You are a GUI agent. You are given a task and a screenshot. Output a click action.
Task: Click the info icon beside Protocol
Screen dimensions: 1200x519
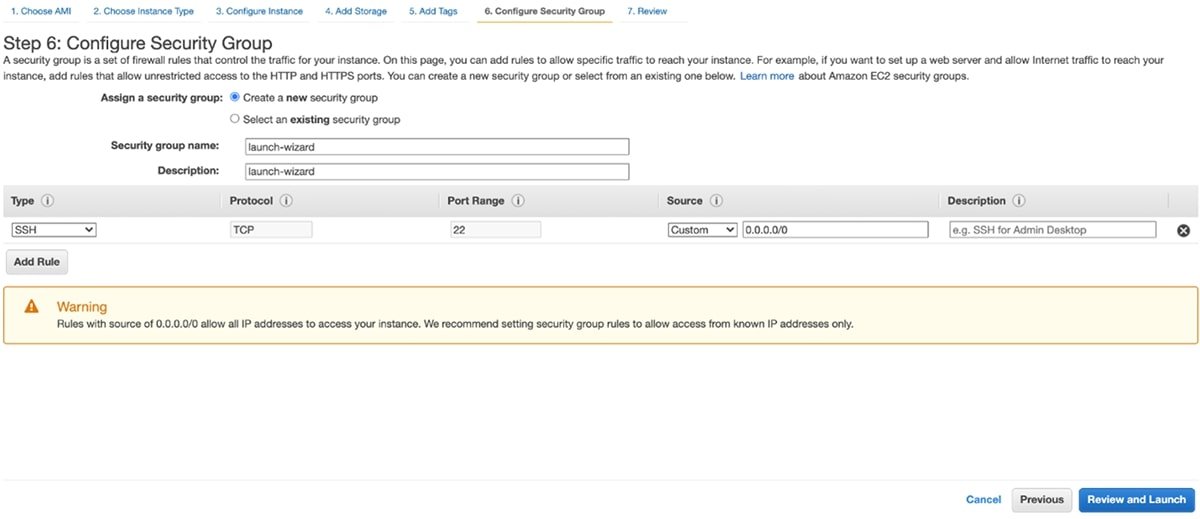pos(286,201)
